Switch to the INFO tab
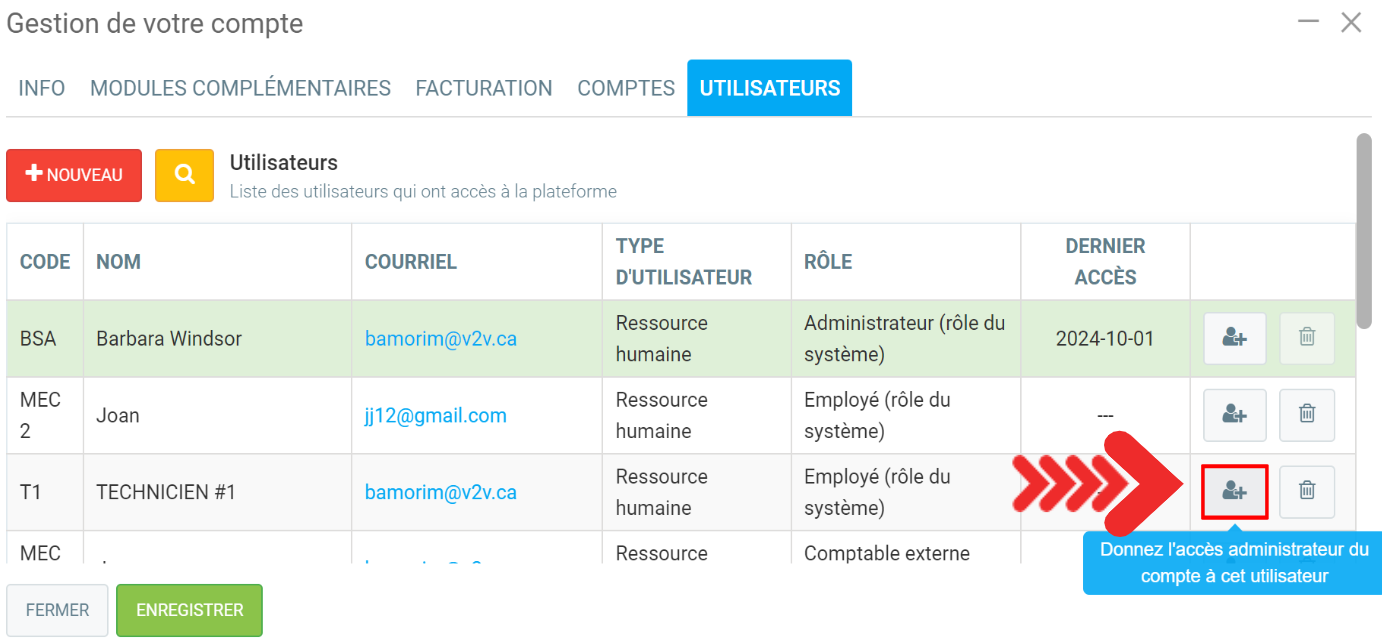The image size is (1384, 641). pos(42,88)
